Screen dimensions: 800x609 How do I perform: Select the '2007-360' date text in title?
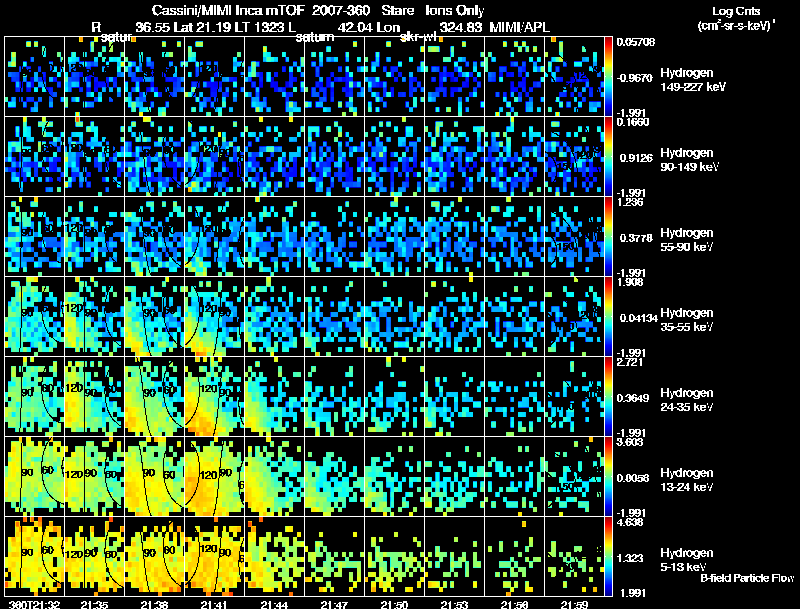point(341,10)
